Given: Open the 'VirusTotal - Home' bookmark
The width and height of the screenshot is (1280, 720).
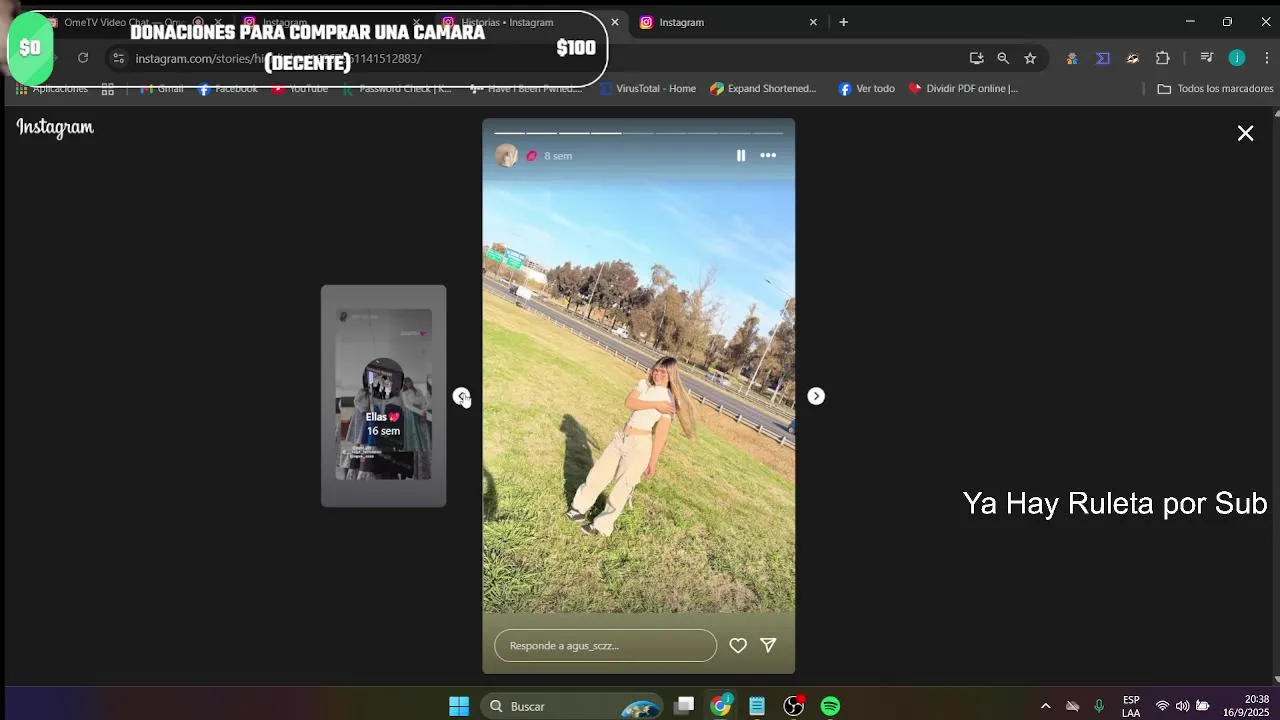Looking at the screenshot, I should point(647,88).
